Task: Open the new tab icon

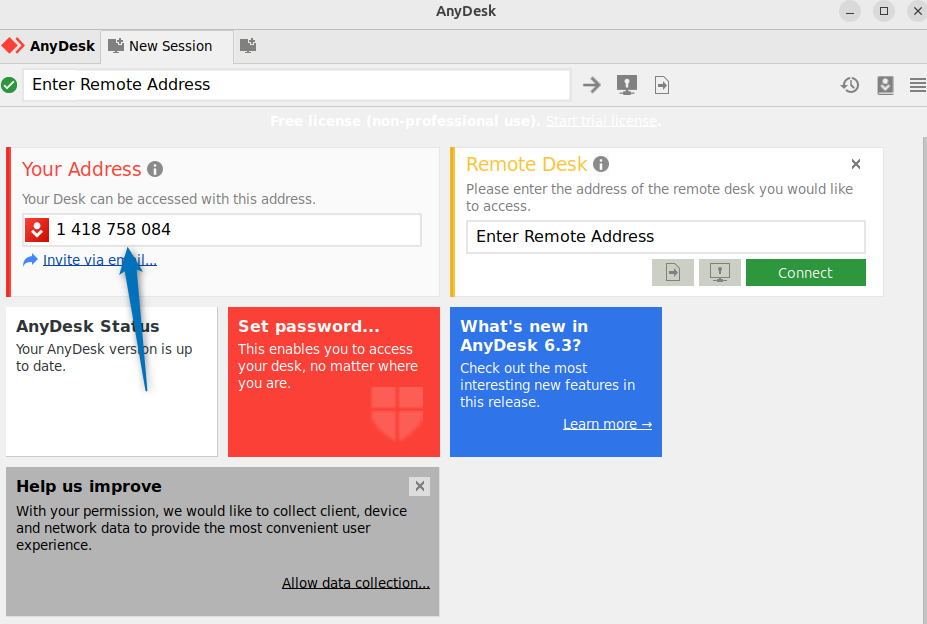Action: click(248, 46)
